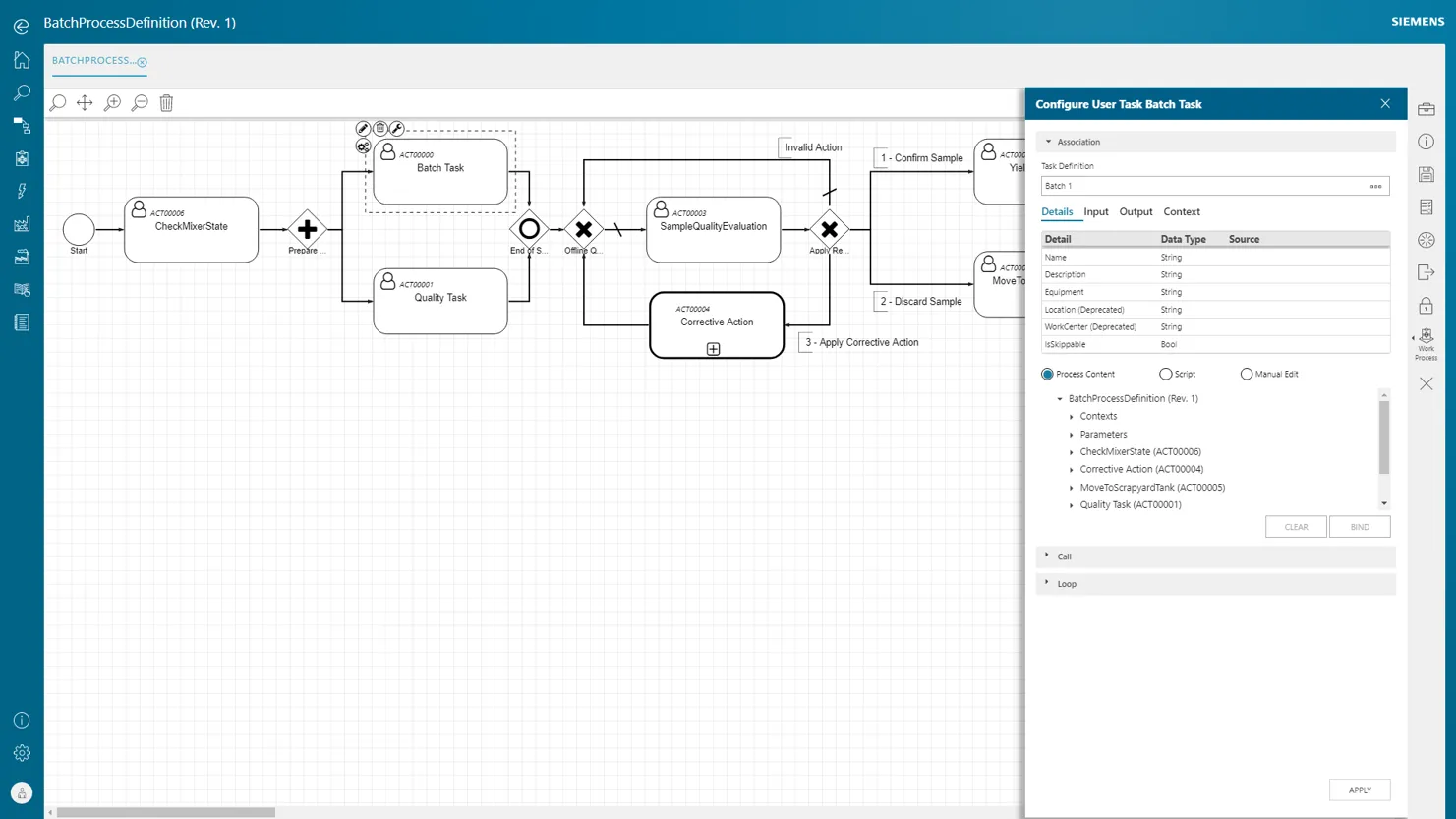Select the search magnifier in the left sidebar

(21, 92)
